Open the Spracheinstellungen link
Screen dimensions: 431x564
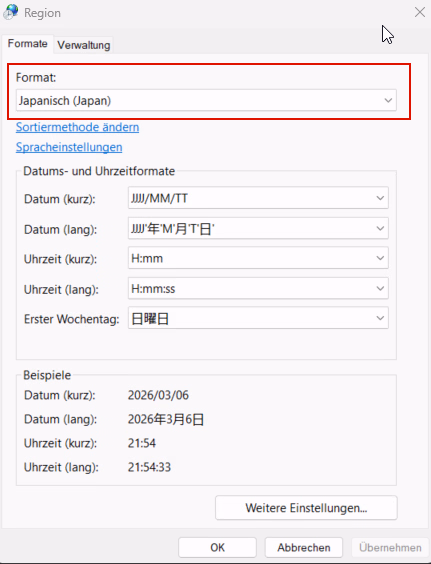click(69, 147)
